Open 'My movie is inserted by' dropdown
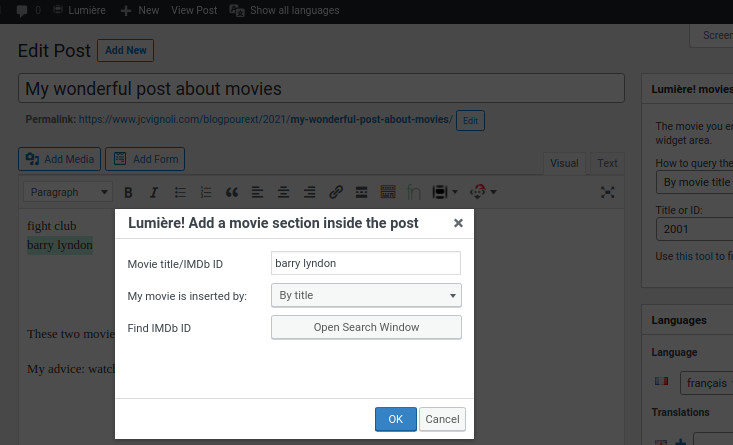The height and width of the screenshot is (445, 733). coord(366,295)
